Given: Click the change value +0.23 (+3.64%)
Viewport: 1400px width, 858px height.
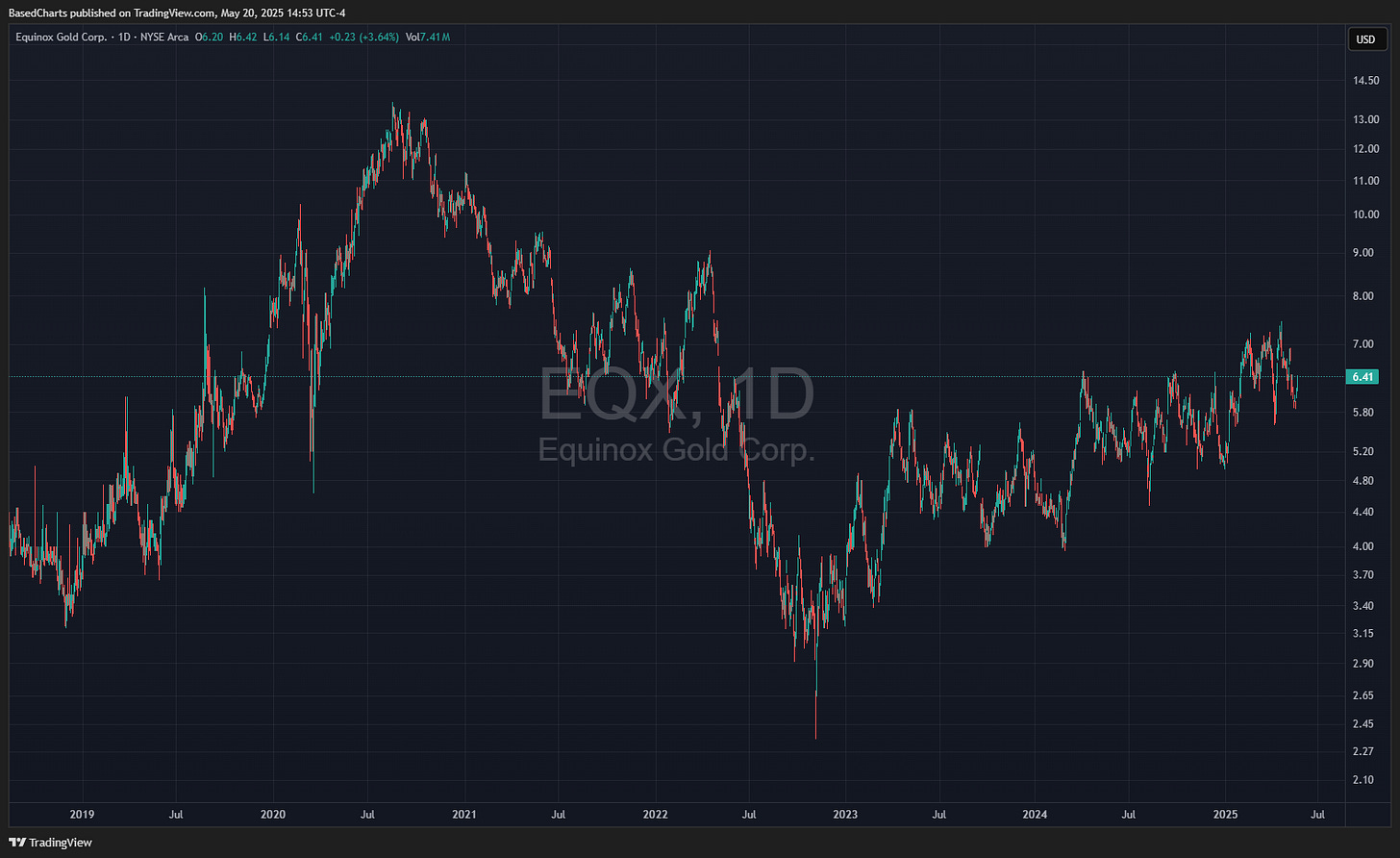Looking at the screenshot, I should 363,37.
